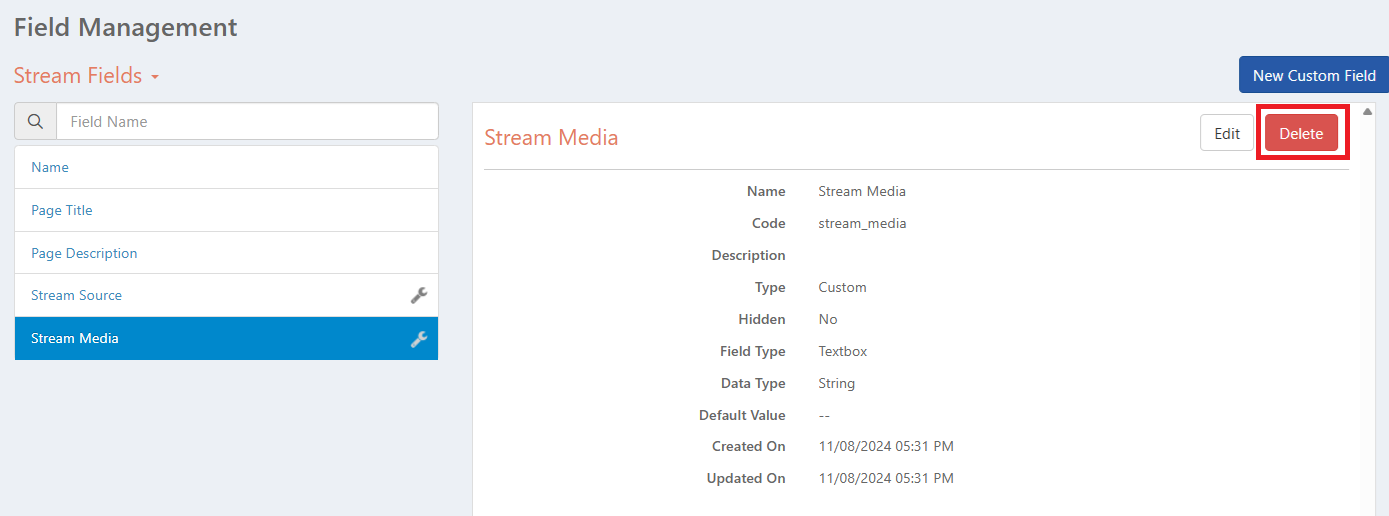Click the Edit button
Image resolution: width=1389 pixels, height=516 pixels.
tap(1227, 133)
